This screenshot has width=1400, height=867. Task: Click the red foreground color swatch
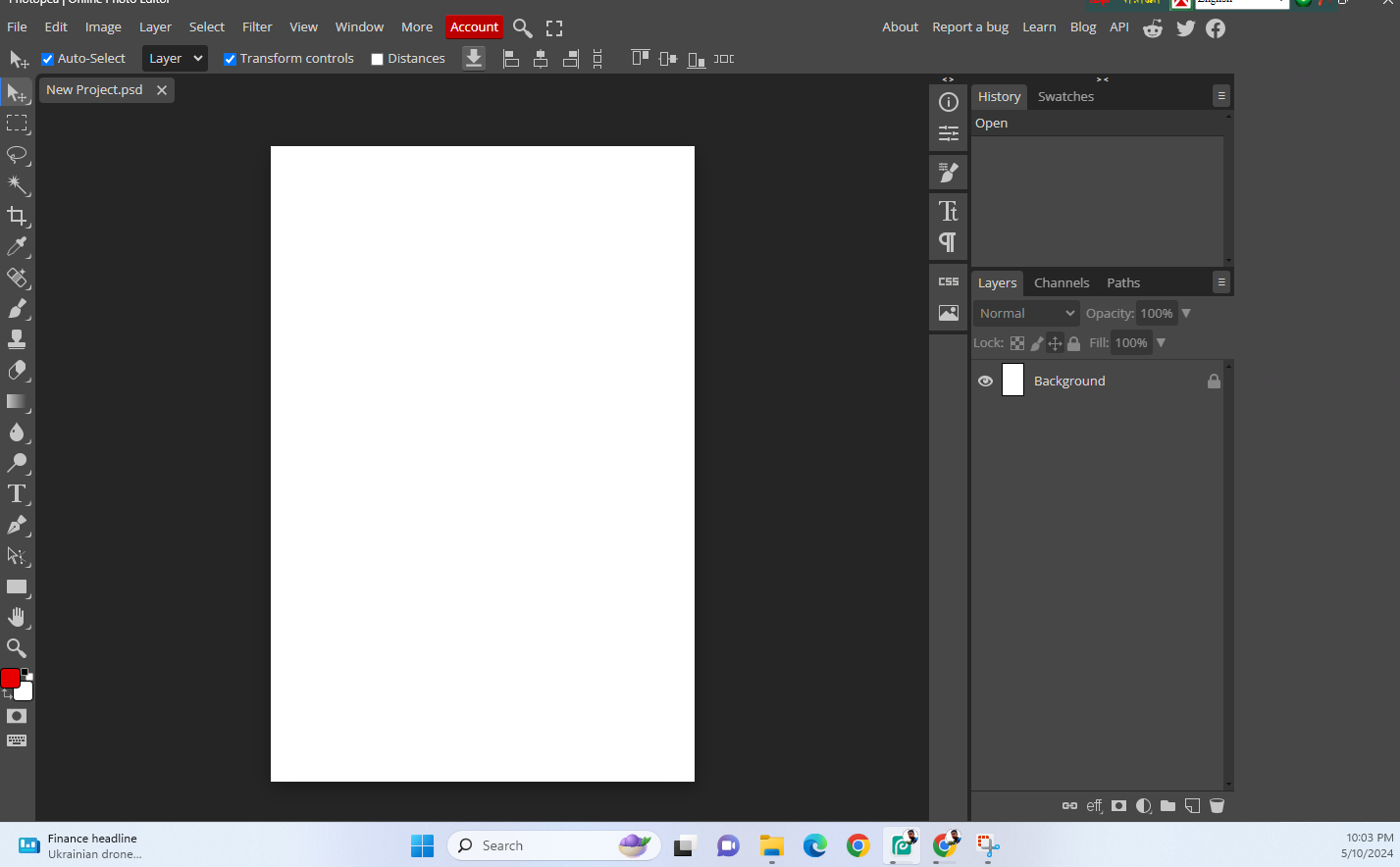[x=10, y=678]
